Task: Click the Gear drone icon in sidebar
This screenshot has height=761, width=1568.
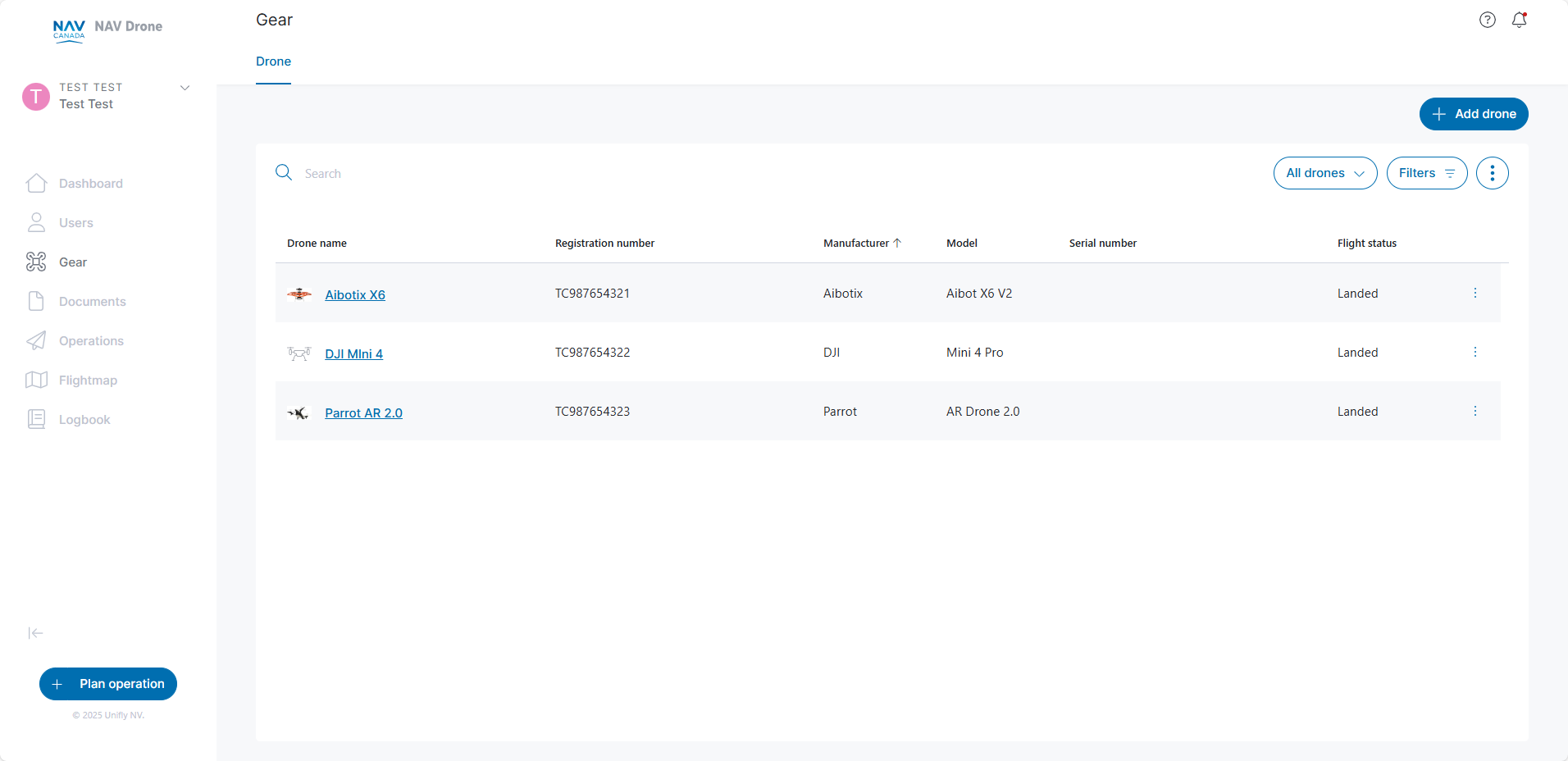Action: pyautogui.click(x=36, y=262)
